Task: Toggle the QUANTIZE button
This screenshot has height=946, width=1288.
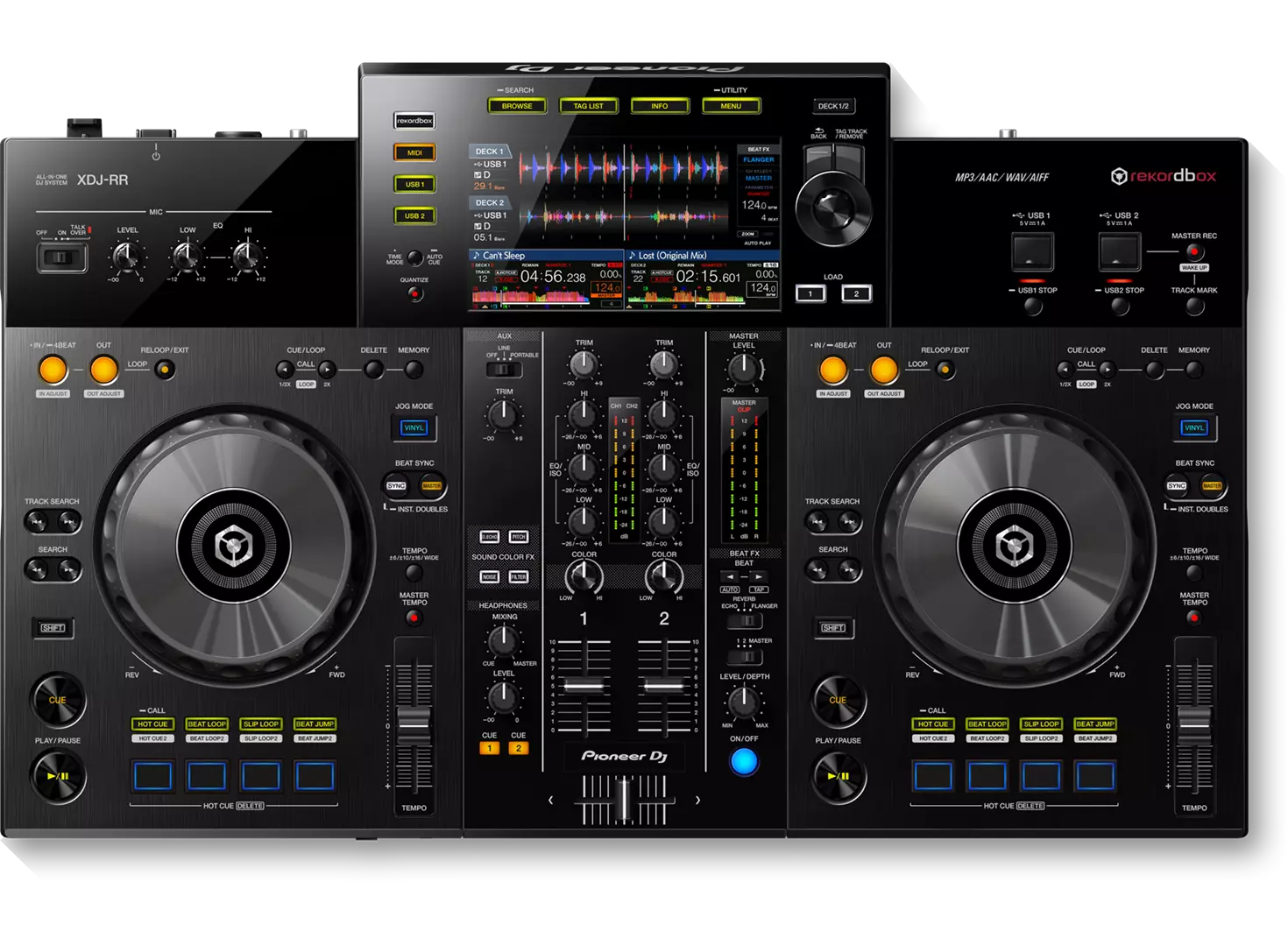Action: (414, 293)
